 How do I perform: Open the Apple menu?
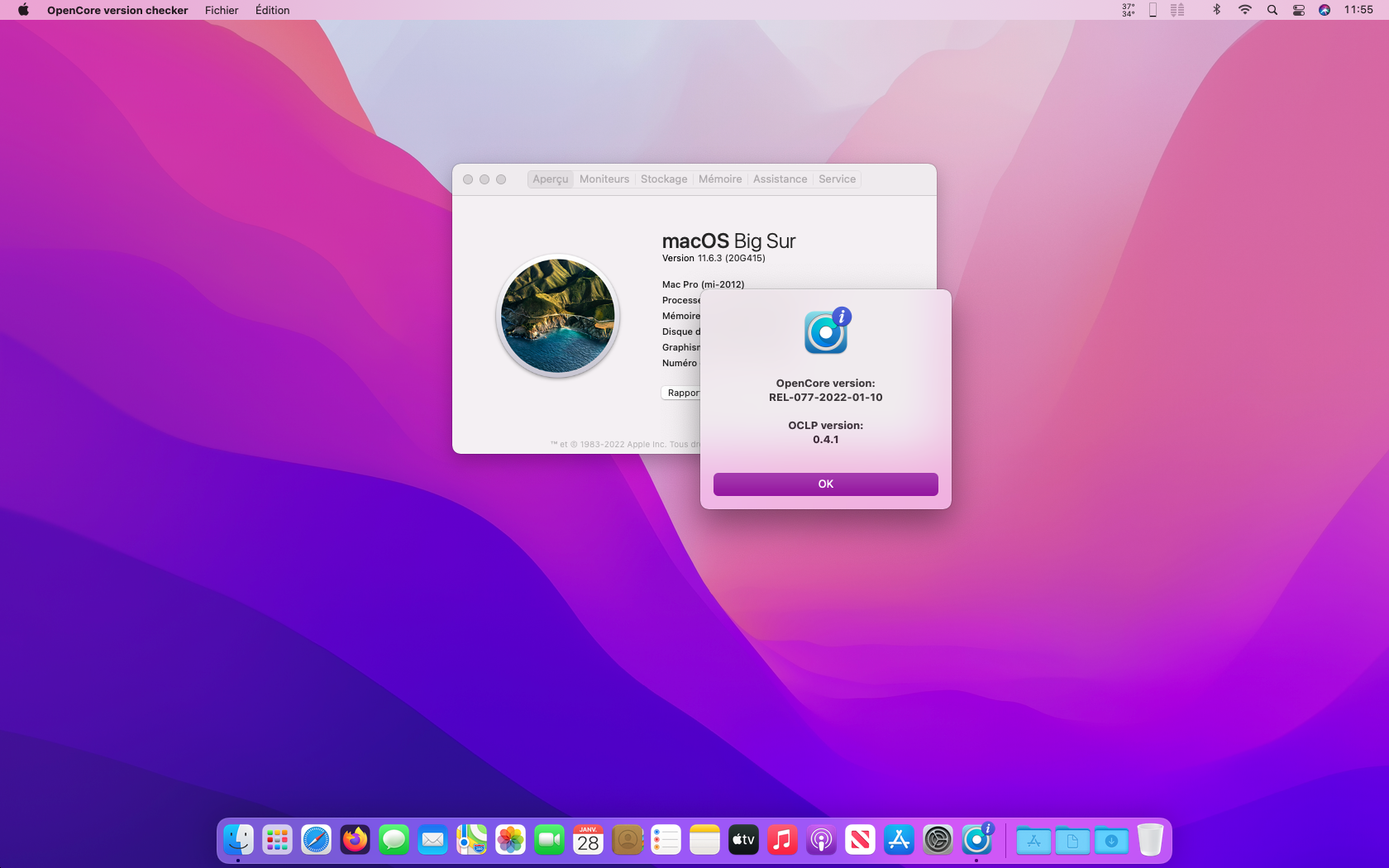coord(23,10)
